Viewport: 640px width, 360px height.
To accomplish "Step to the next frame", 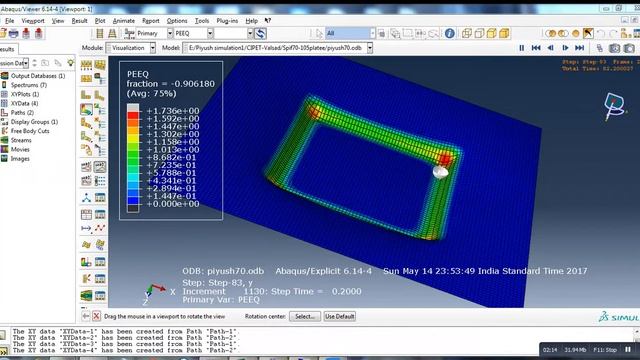I will pos(565,48).
